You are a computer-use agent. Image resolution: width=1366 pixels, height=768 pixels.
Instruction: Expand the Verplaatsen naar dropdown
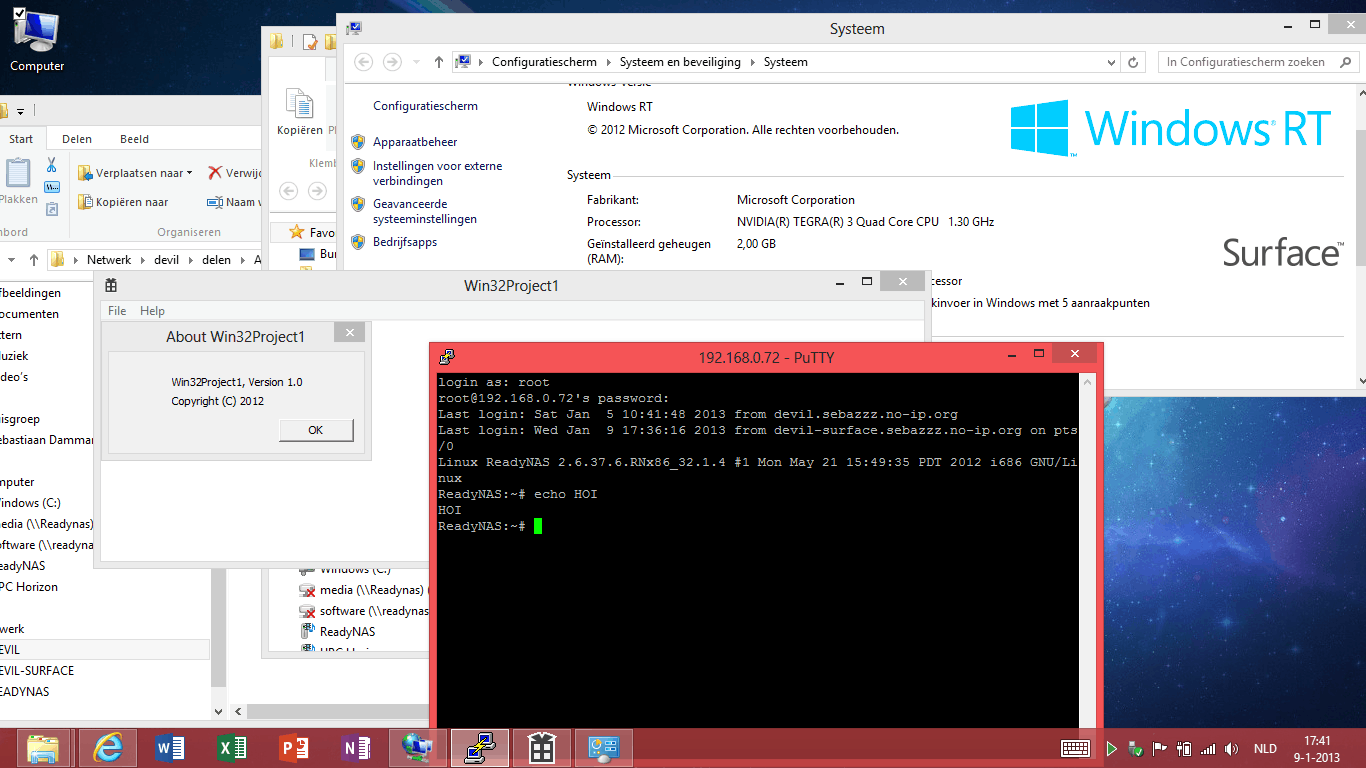coord(190,173)
